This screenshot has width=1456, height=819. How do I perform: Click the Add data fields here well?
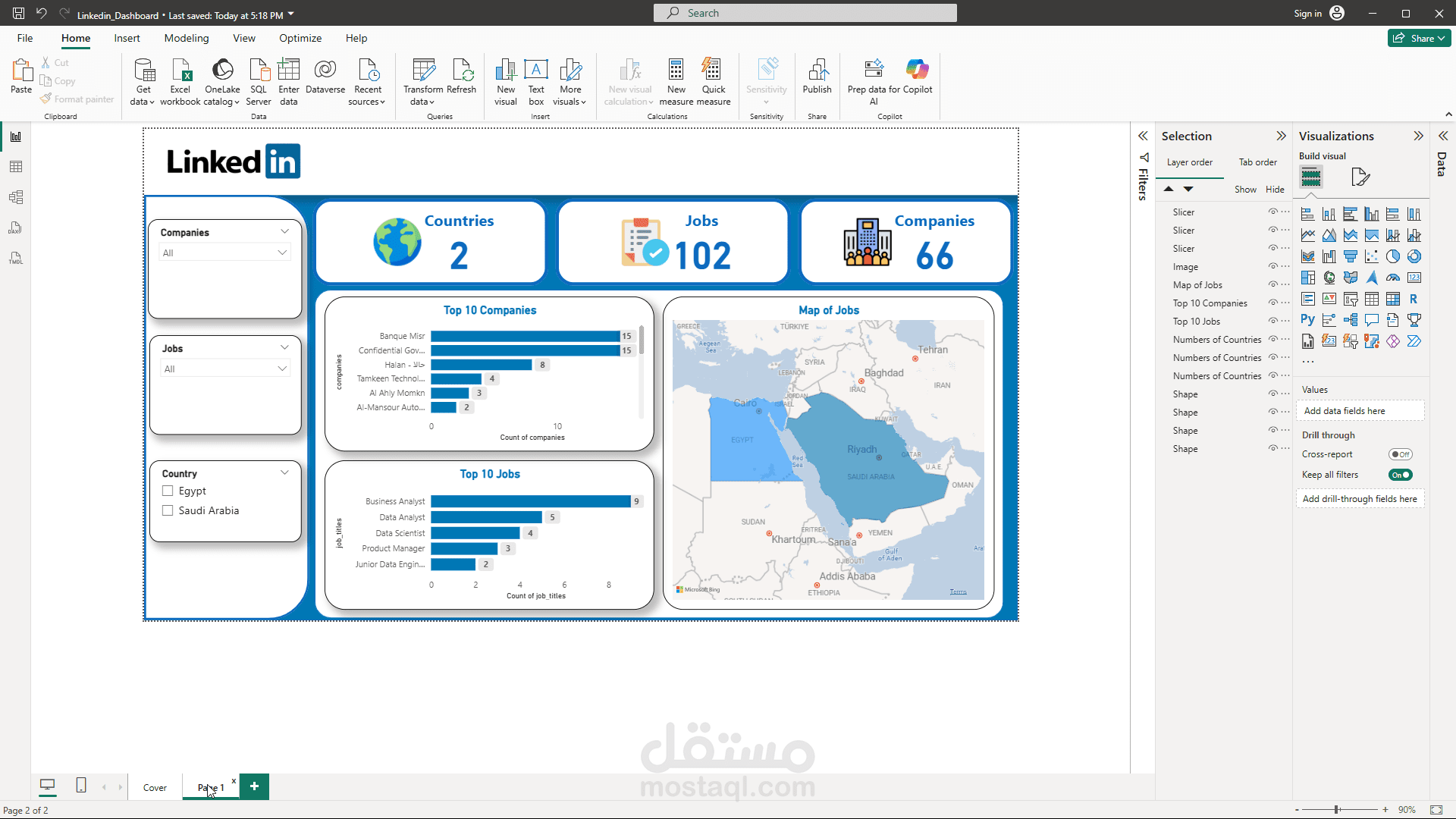[x=1360, y=411]
